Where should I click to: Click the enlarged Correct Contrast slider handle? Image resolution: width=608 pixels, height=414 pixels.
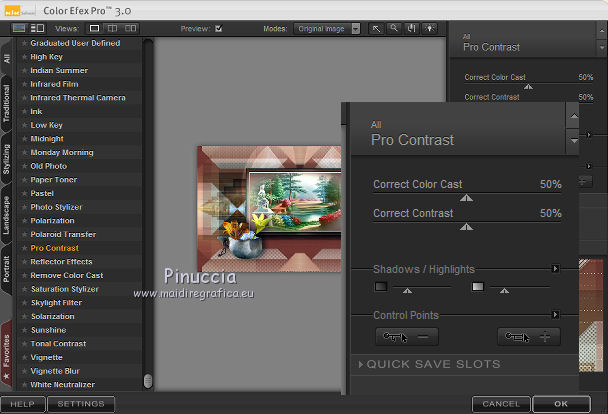[466, 227]
